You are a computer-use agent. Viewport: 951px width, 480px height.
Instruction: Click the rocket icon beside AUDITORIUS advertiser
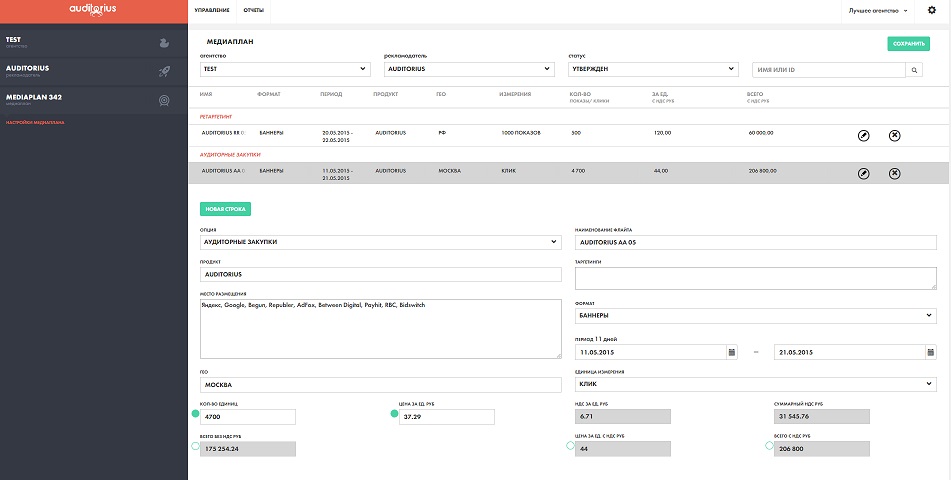pos(163,71)
